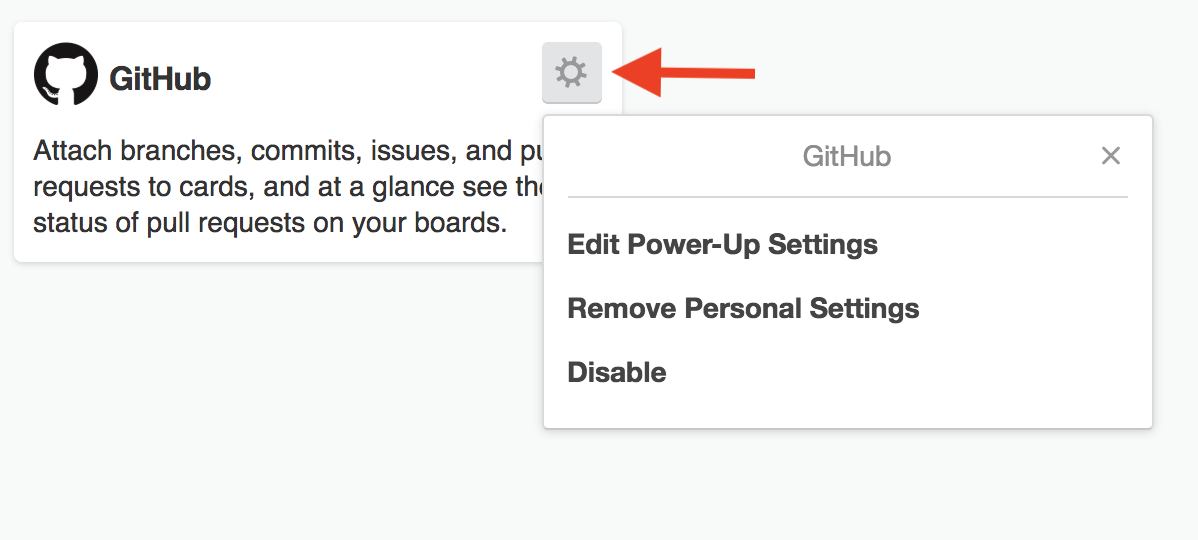
Task: Disable the GitHub Power-Up
Action: tap(617, 373)
